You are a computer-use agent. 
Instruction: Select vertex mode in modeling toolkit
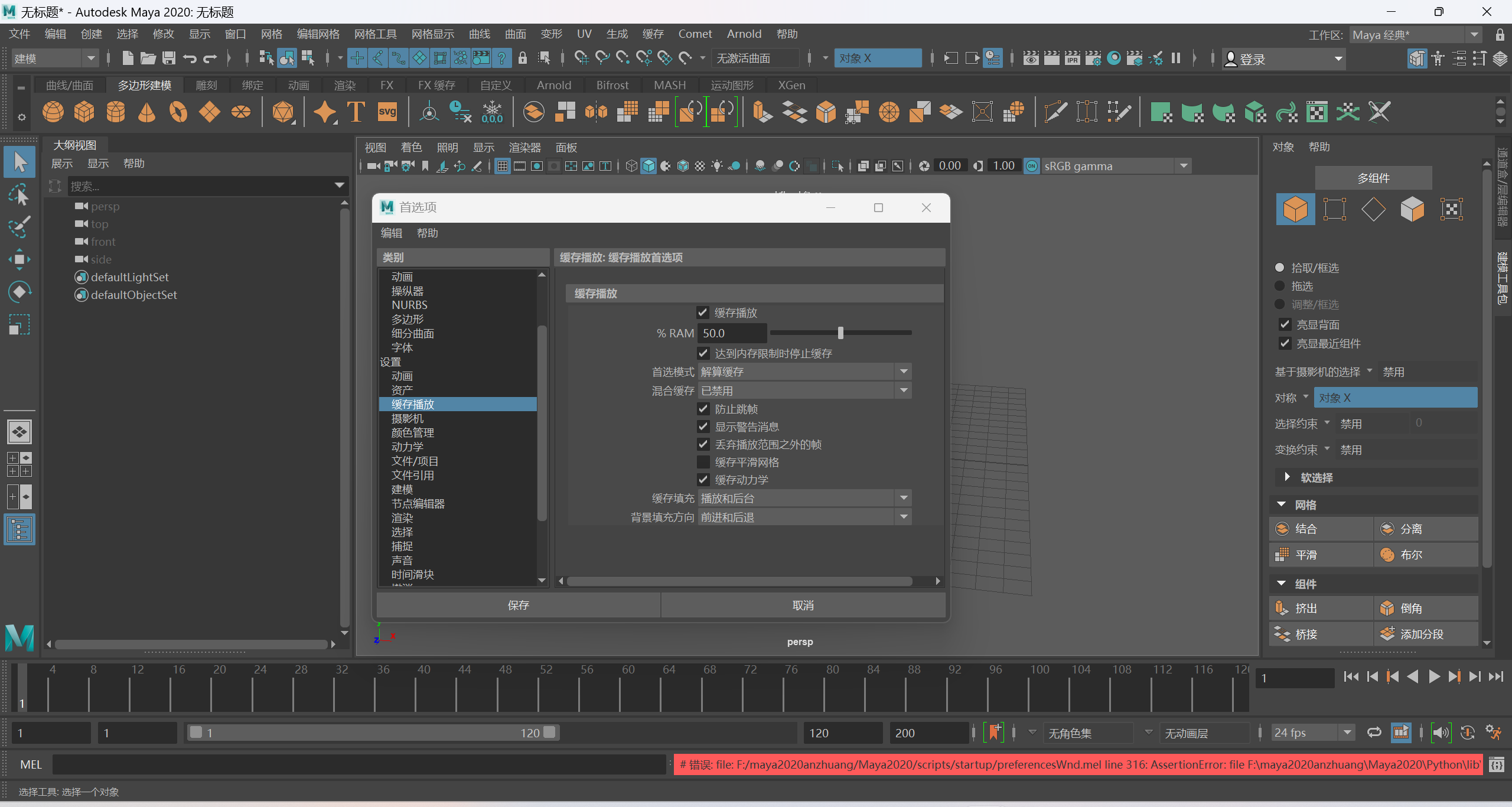click(x=1335, y=209)
